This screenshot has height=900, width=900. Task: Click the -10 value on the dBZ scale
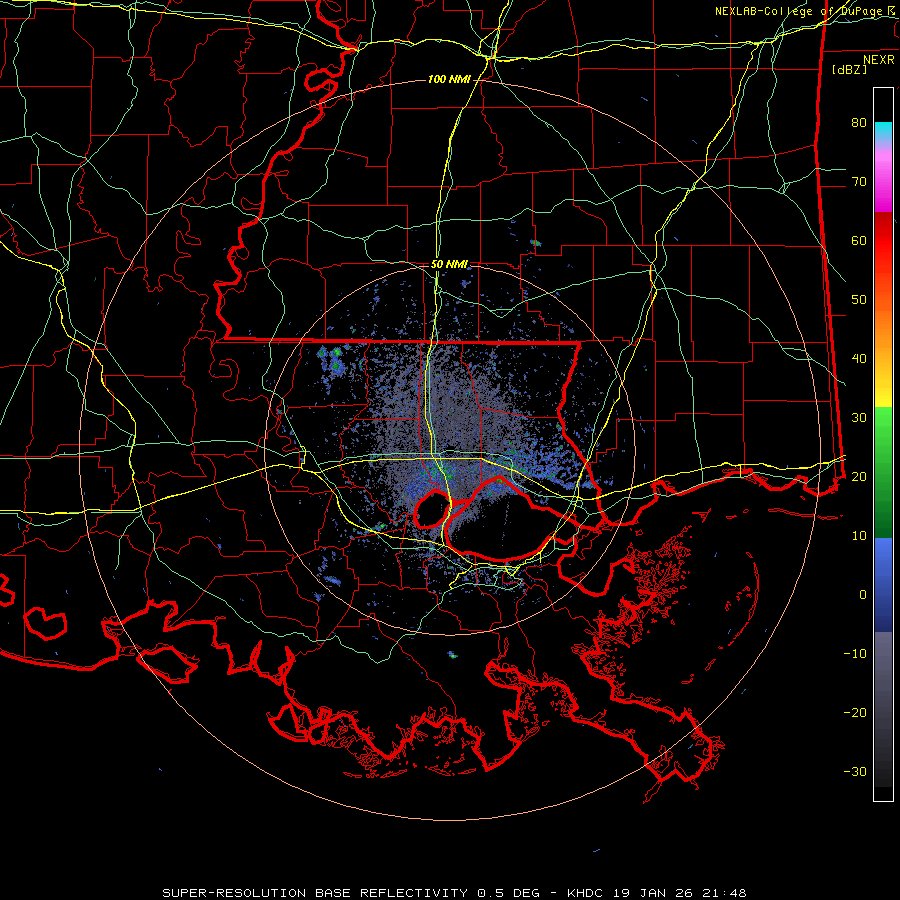[x=855, y=654]
